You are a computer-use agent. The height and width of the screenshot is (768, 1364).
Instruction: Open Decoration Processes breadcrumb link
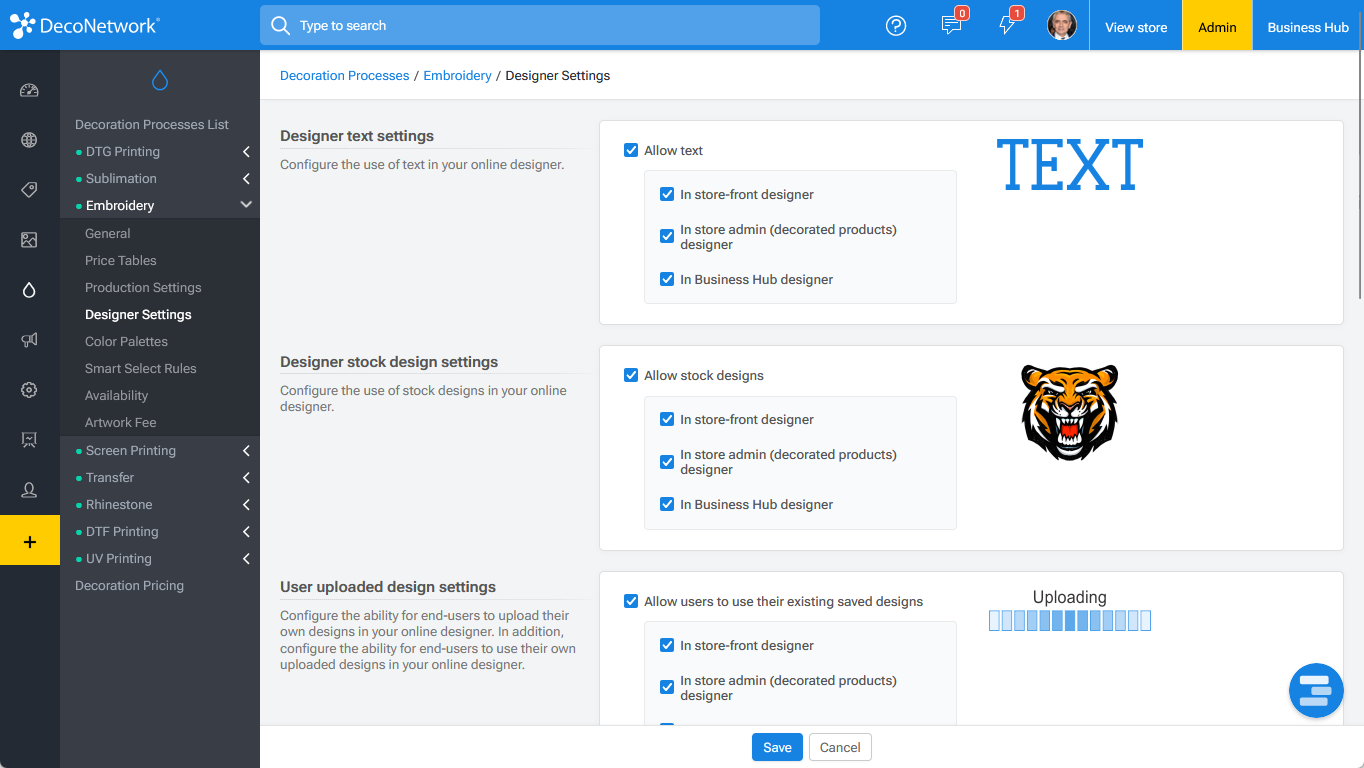click(x=345, y=75)
